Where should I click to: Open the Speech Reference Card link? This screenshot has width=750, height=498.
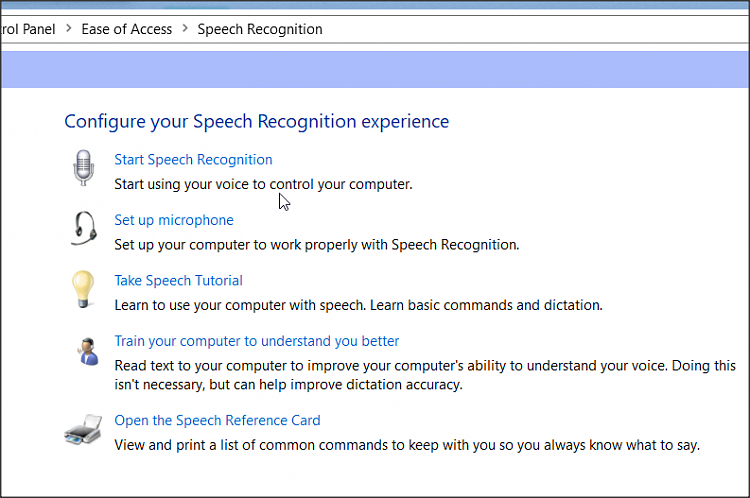pyautogui.click(x=217, y=421)
